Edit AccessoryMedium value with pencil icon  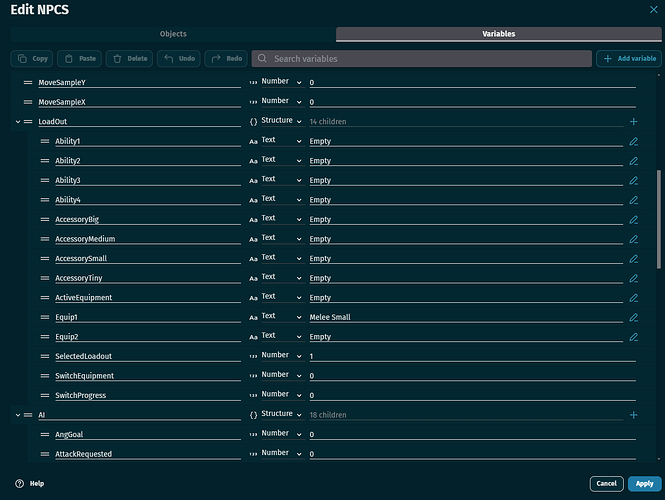[633, 239]
